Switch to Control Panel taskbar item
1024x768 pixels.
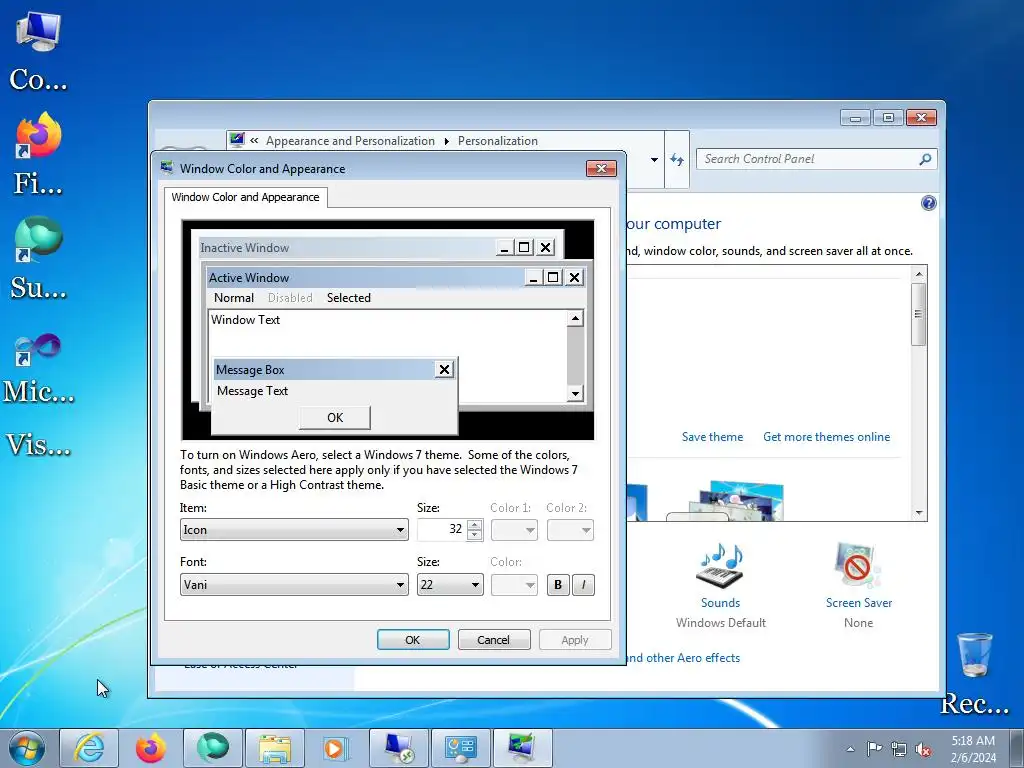pos(460,748)
